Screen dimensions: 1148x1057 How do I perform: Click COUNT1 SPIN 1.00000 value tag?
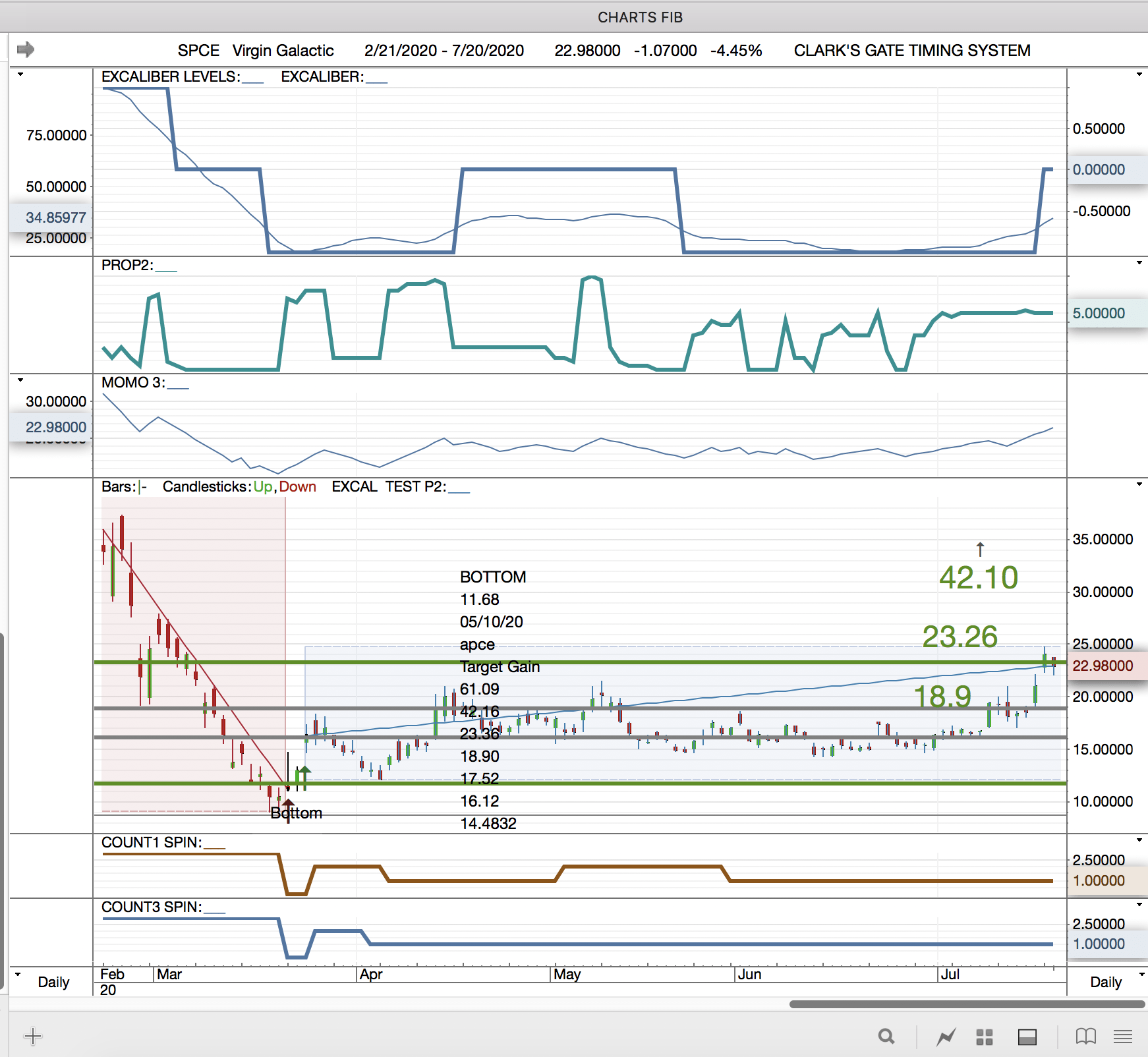pos(1107,880)
